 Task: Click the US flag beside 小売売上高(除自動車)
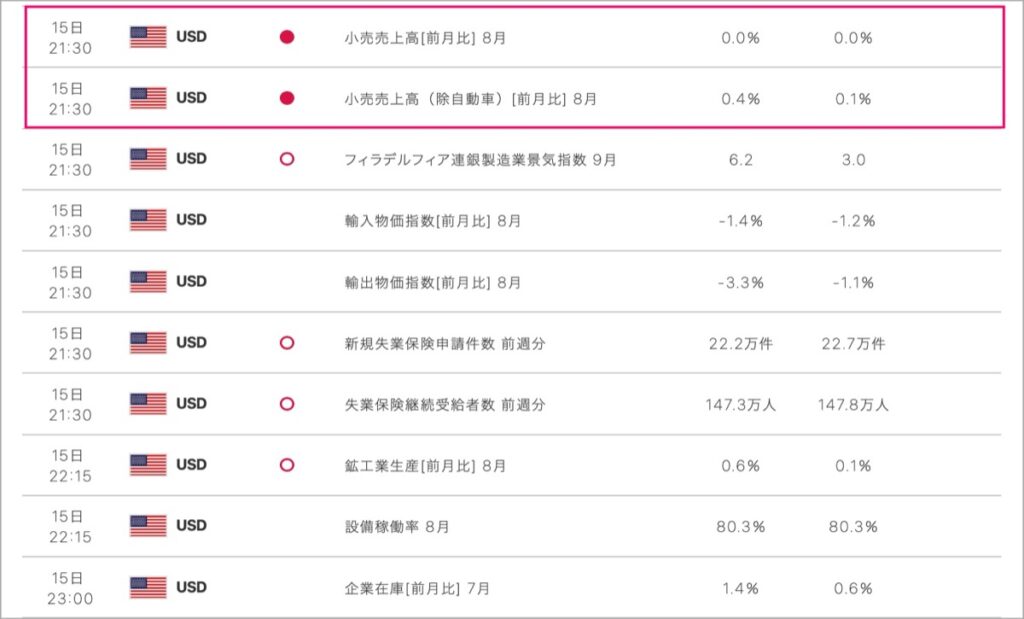(148, 98)
